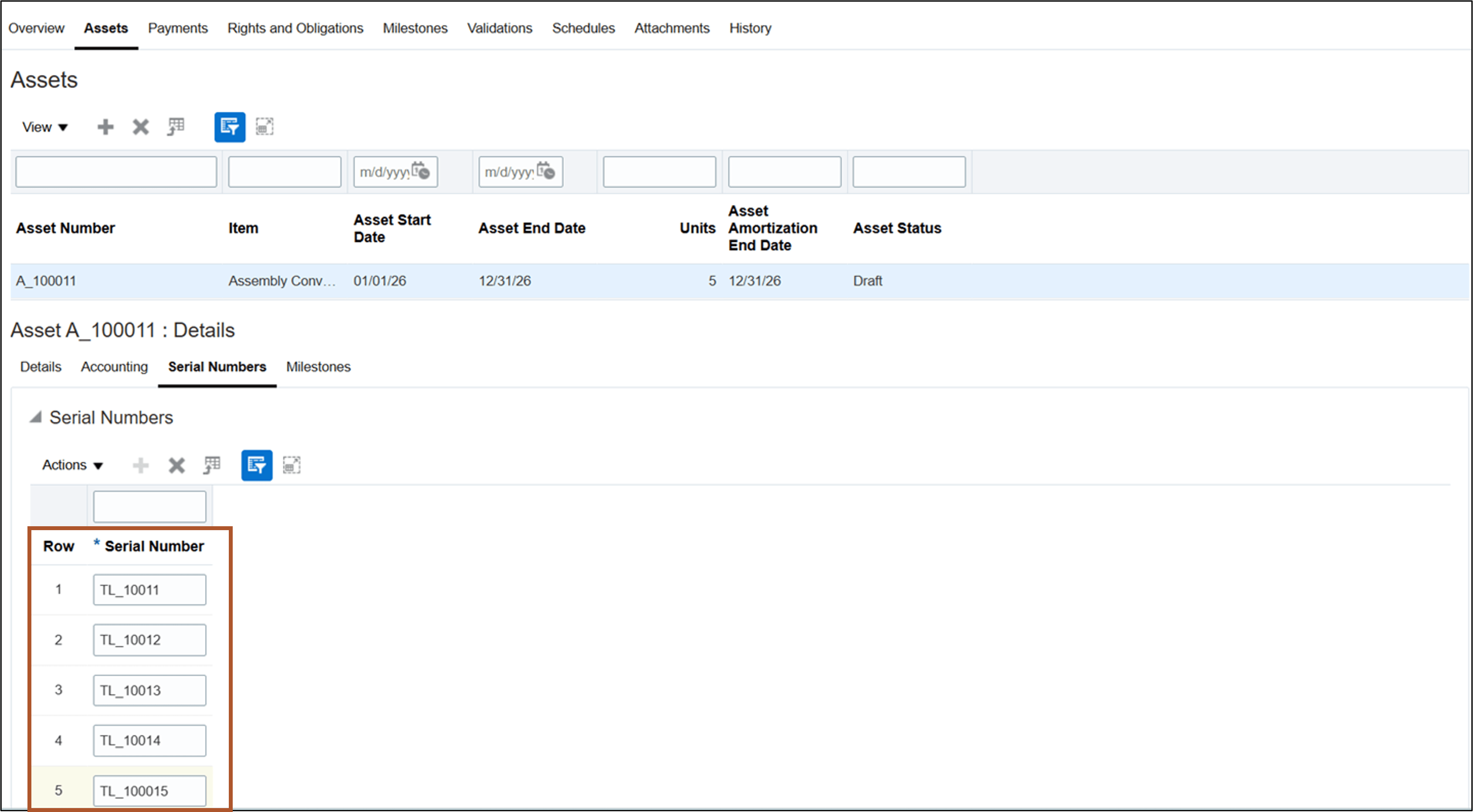The image size is (1473, 812).
Task: Open the Actions dropdown menu
Action: (x=72, y=465)
